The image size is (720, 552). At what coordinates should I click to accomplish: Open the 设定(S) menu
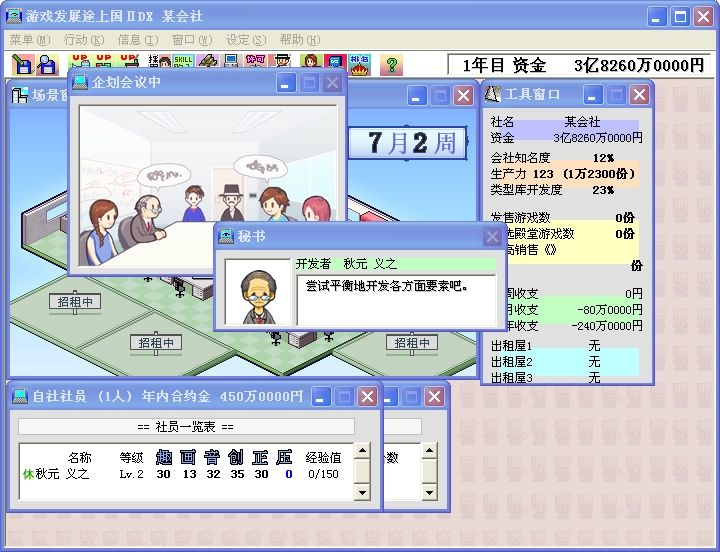click(x=246, y=40)
